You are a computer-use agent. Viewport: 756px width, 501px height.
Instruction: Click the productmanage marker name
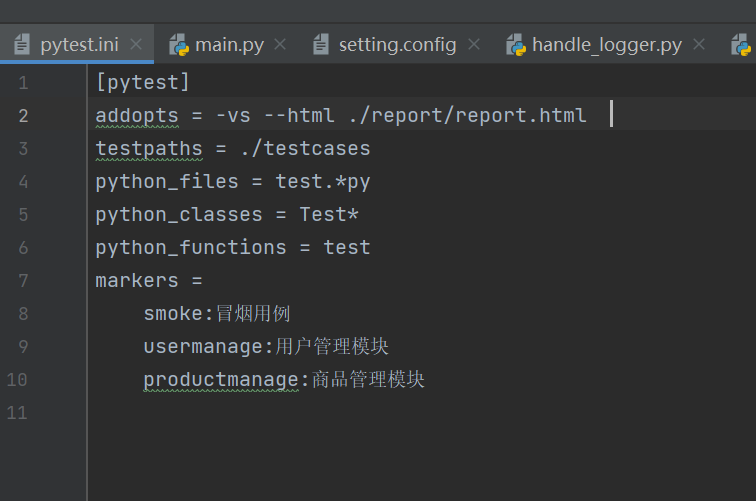coord(220,380)
